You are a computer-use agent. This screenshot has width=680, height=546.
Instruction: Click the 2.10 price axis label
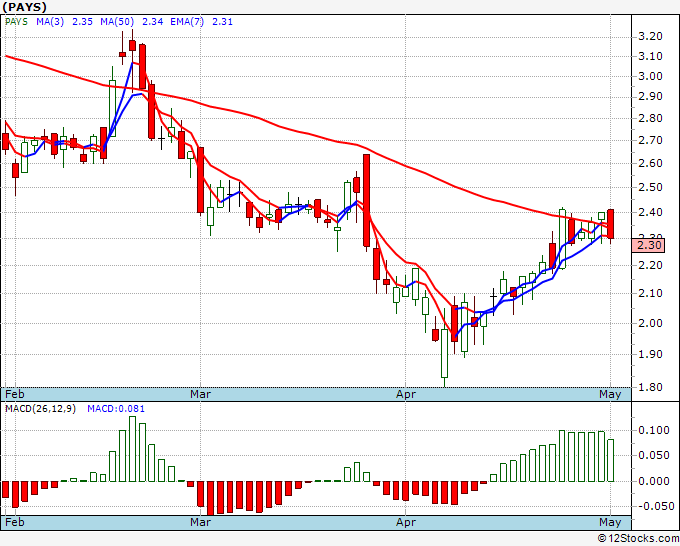click(x=651, y=293)
